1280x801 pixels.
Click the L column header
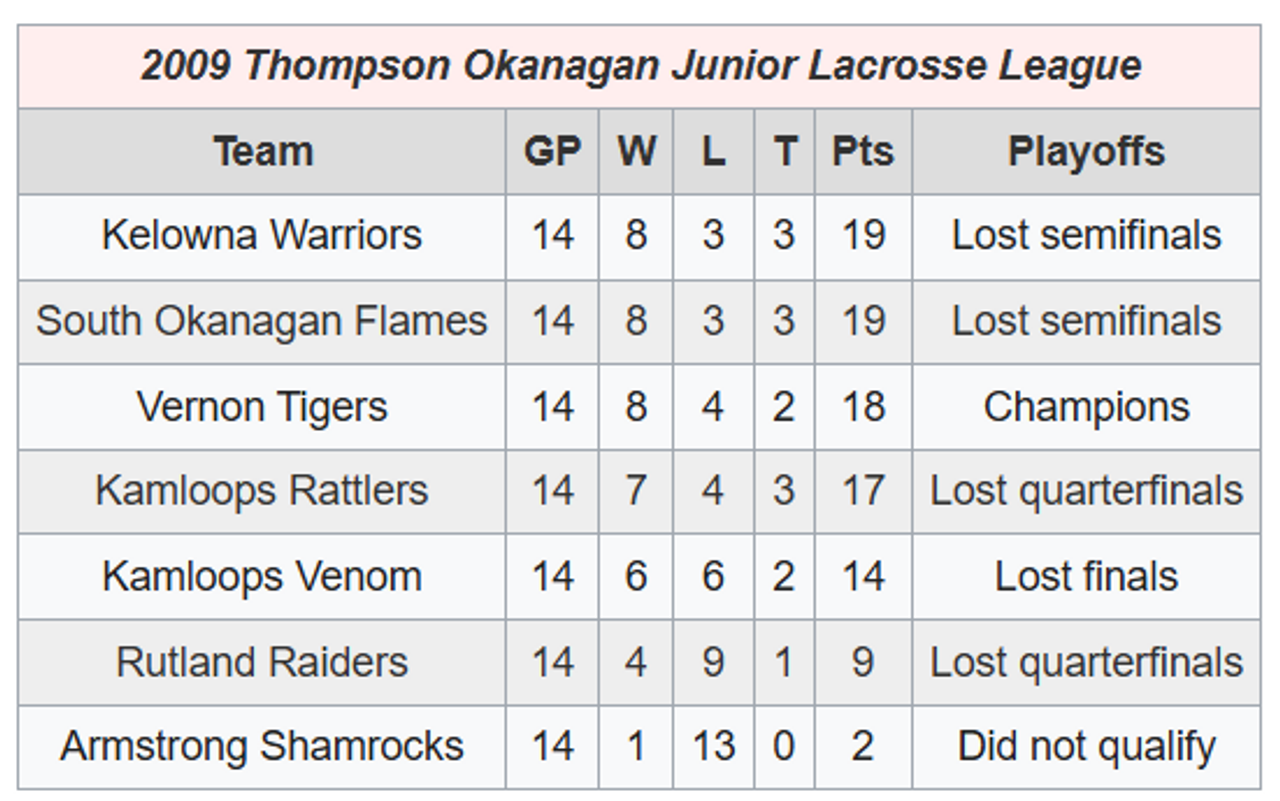pos(713,152)
